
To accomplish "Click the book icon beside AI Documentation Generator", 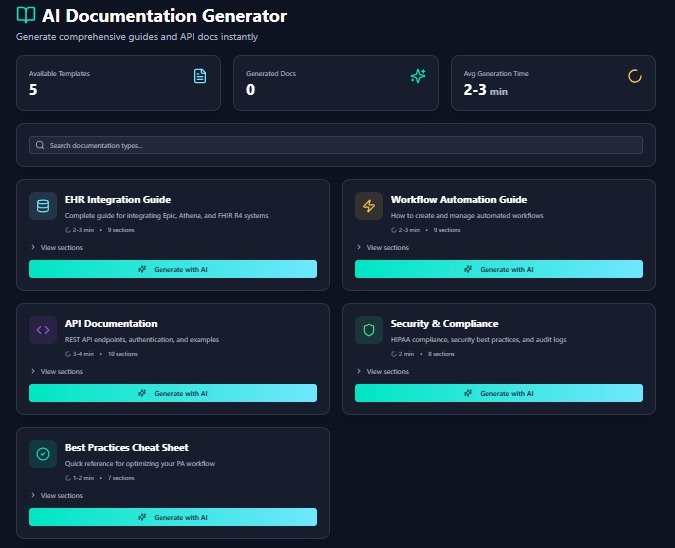I will 25,16.
